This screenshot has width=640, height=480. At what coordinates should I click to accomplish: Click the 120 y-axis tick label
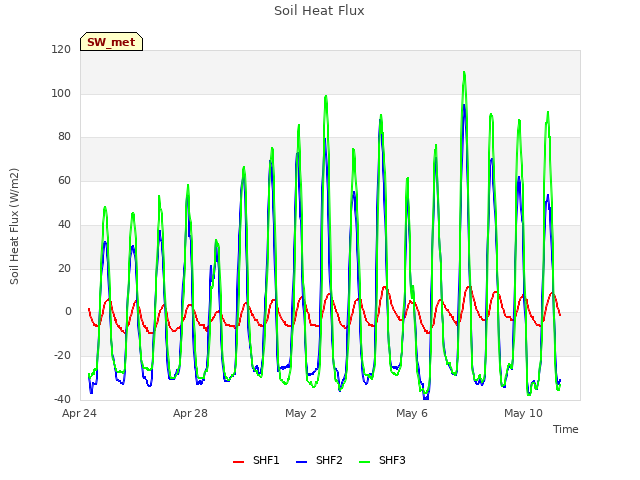61,49
